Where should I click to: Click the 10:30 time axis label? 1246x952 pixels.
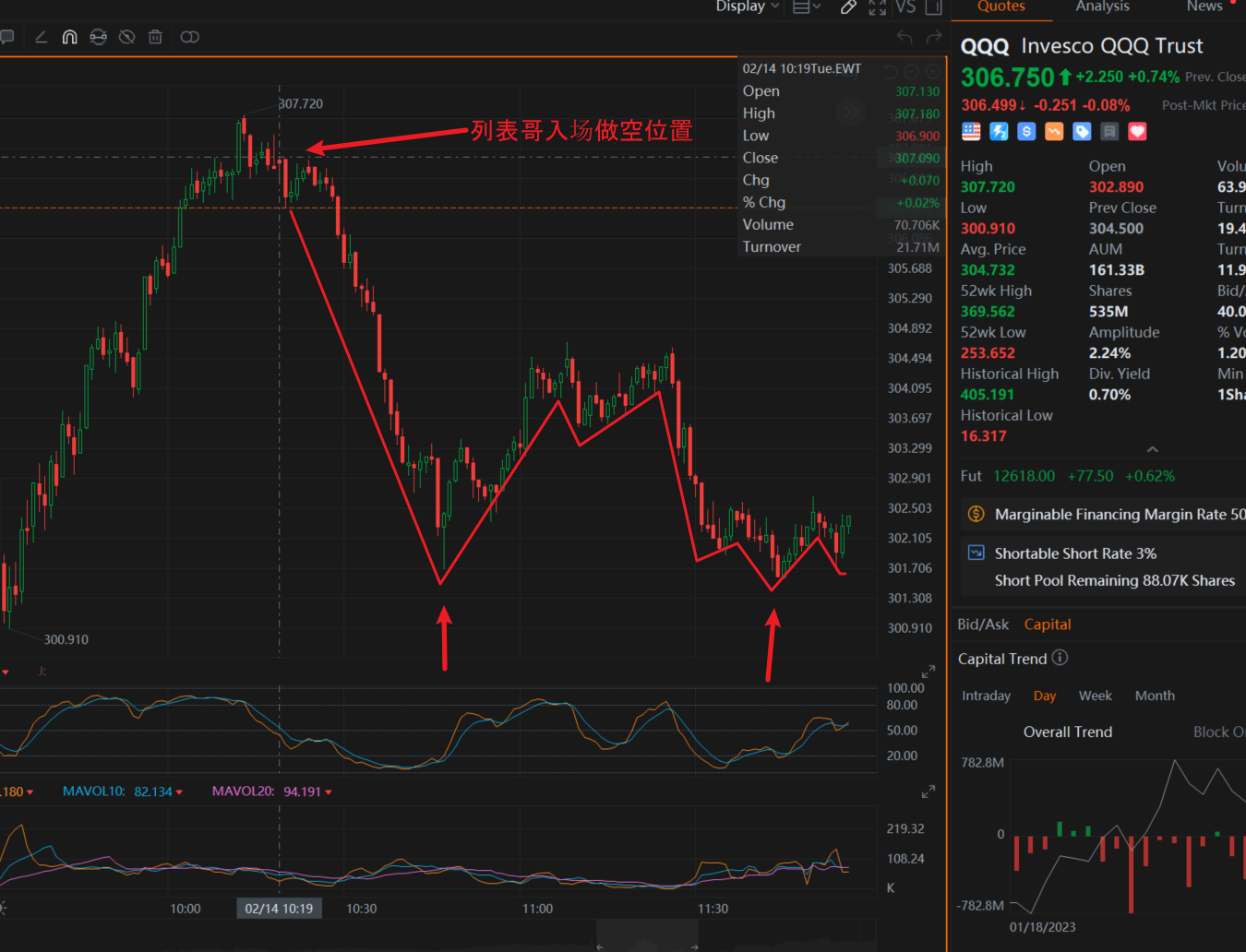coord(362,909)
